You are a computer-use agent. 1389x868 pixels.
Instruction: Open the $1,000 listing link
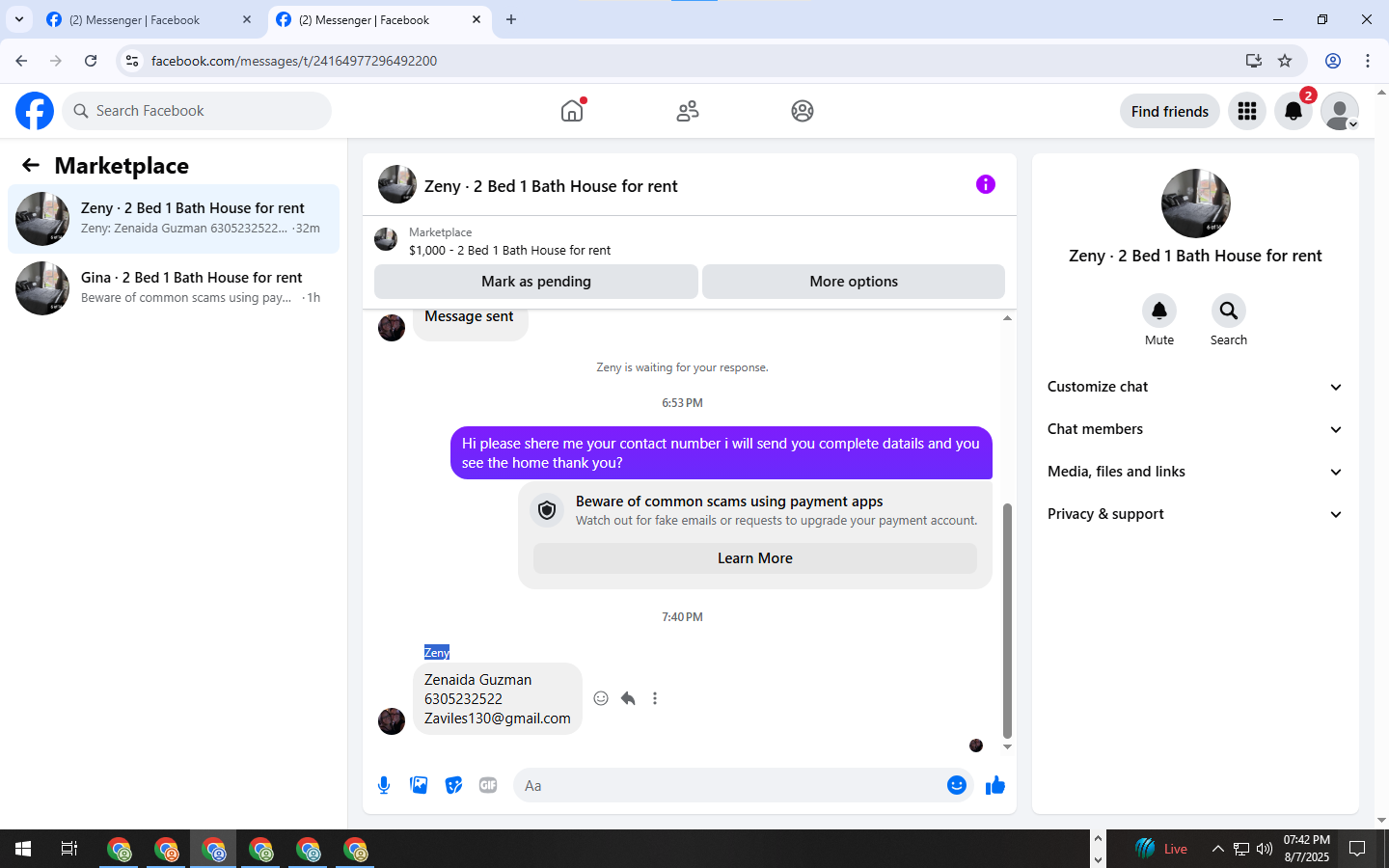click(509, 250)
